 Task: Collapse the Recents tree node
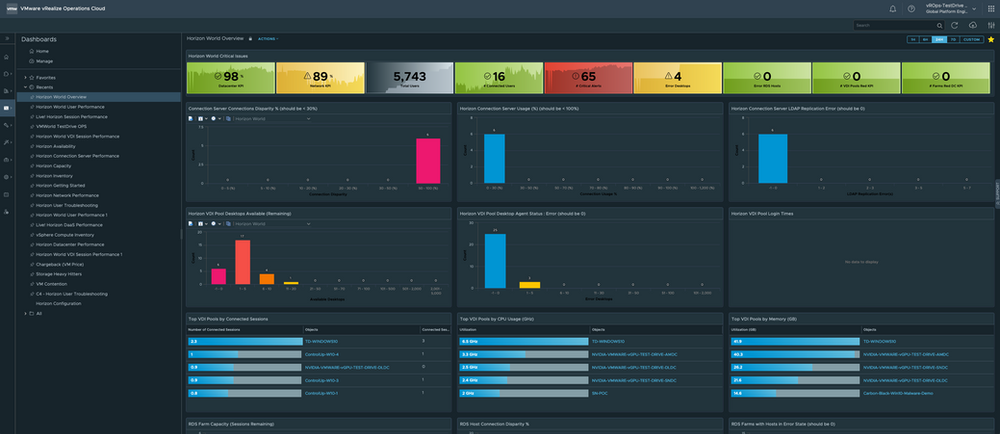25,87
